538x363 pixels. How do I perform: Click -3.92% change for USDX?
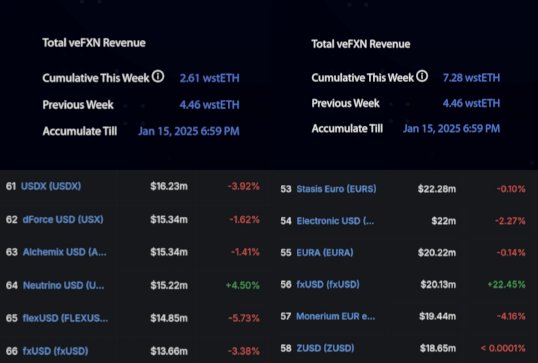244,186
